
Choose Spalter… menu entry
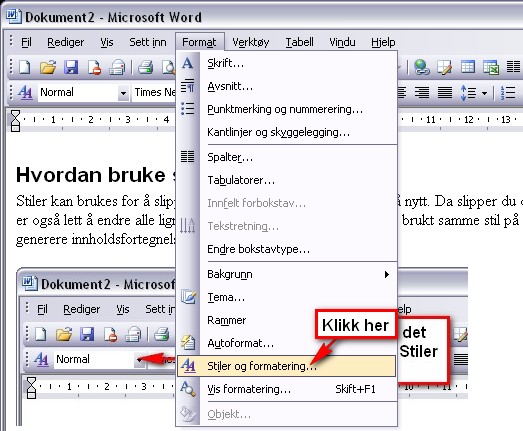[287, 157]
